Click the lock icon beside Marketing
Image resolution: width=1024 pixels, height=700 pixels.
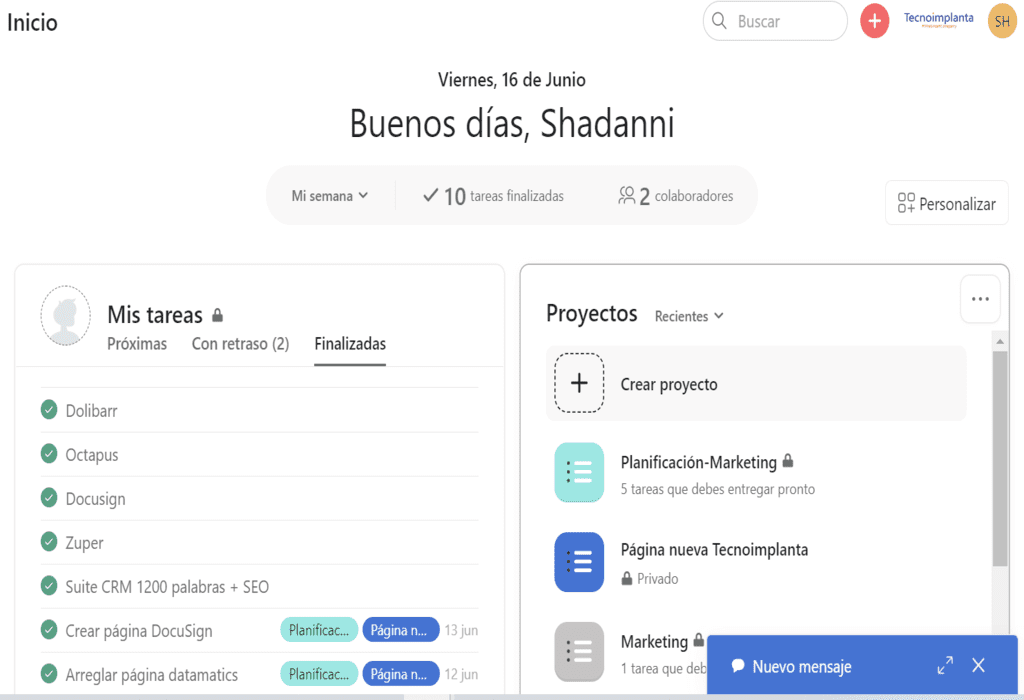click(698, 640)
